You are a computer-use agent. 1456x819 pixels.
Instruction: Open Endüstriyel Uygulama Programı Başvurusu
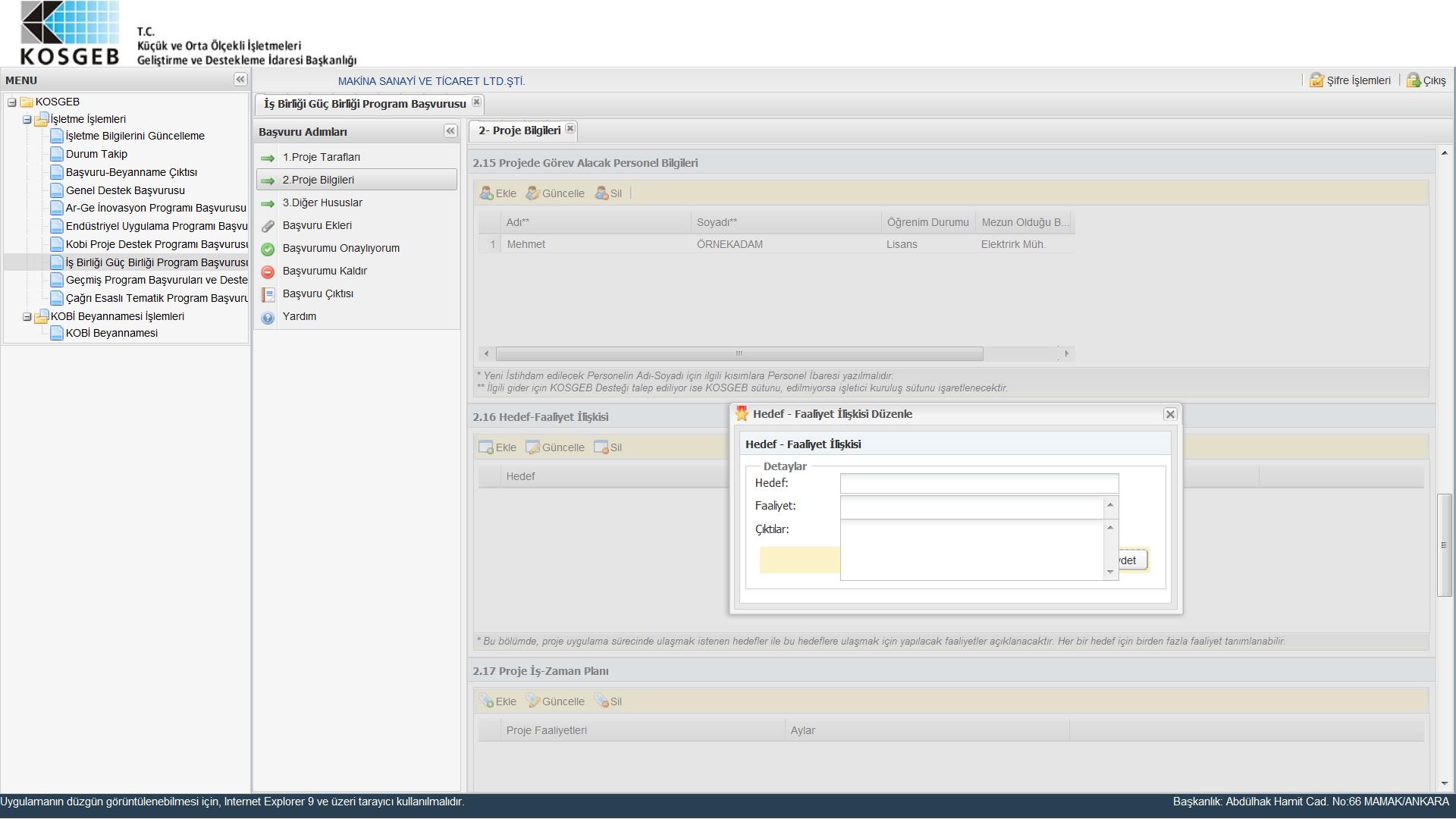click(x=156, y=226)
